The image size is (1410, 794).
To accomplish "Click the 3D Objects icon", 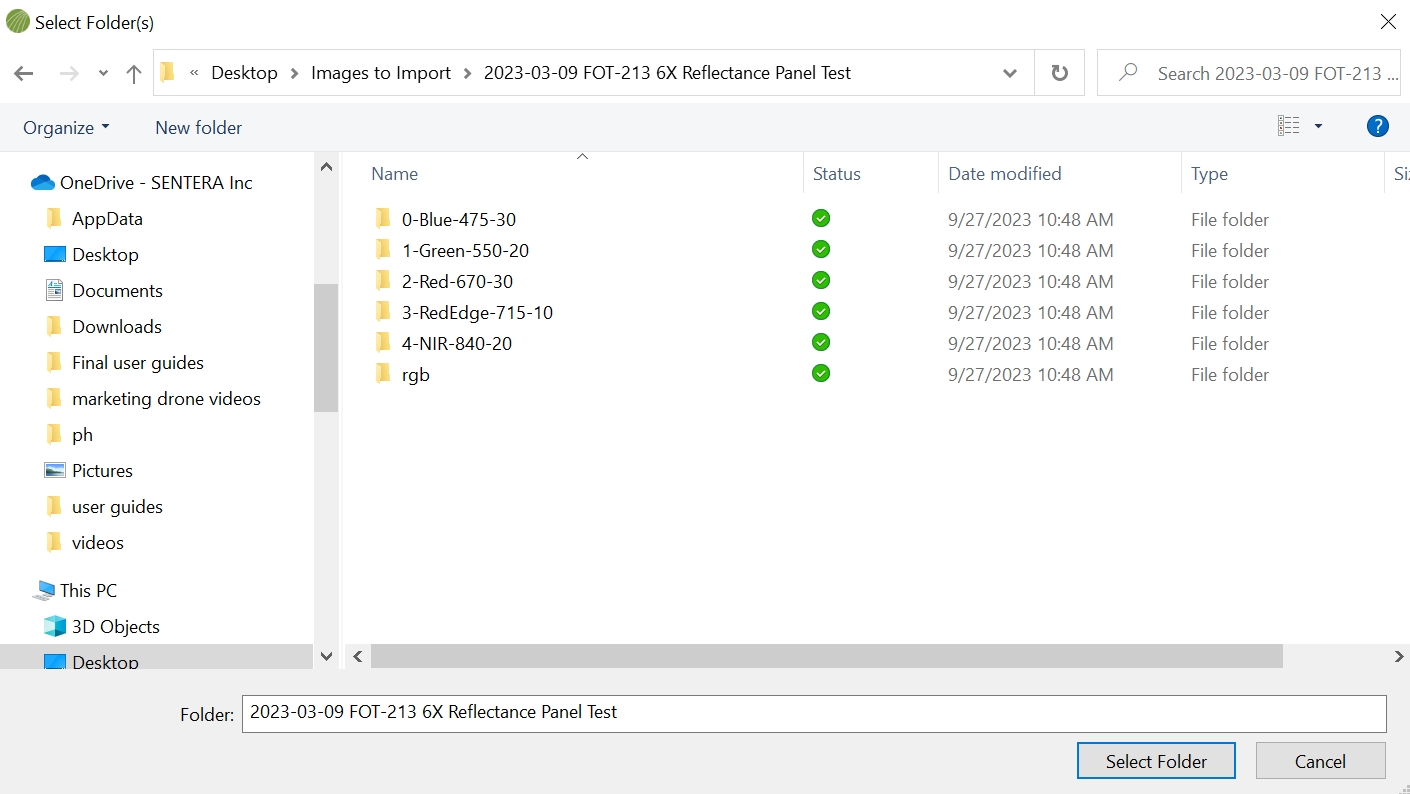I will 55,627.
